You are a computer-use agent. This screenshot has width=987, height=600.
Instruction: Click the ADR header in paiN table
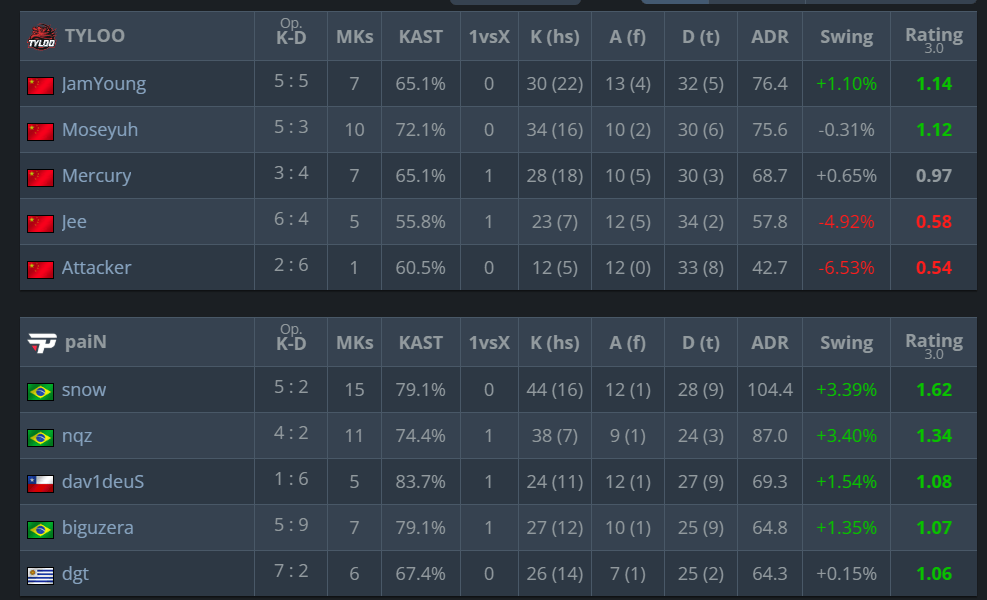pyautogui.click(x=769, y=342)
